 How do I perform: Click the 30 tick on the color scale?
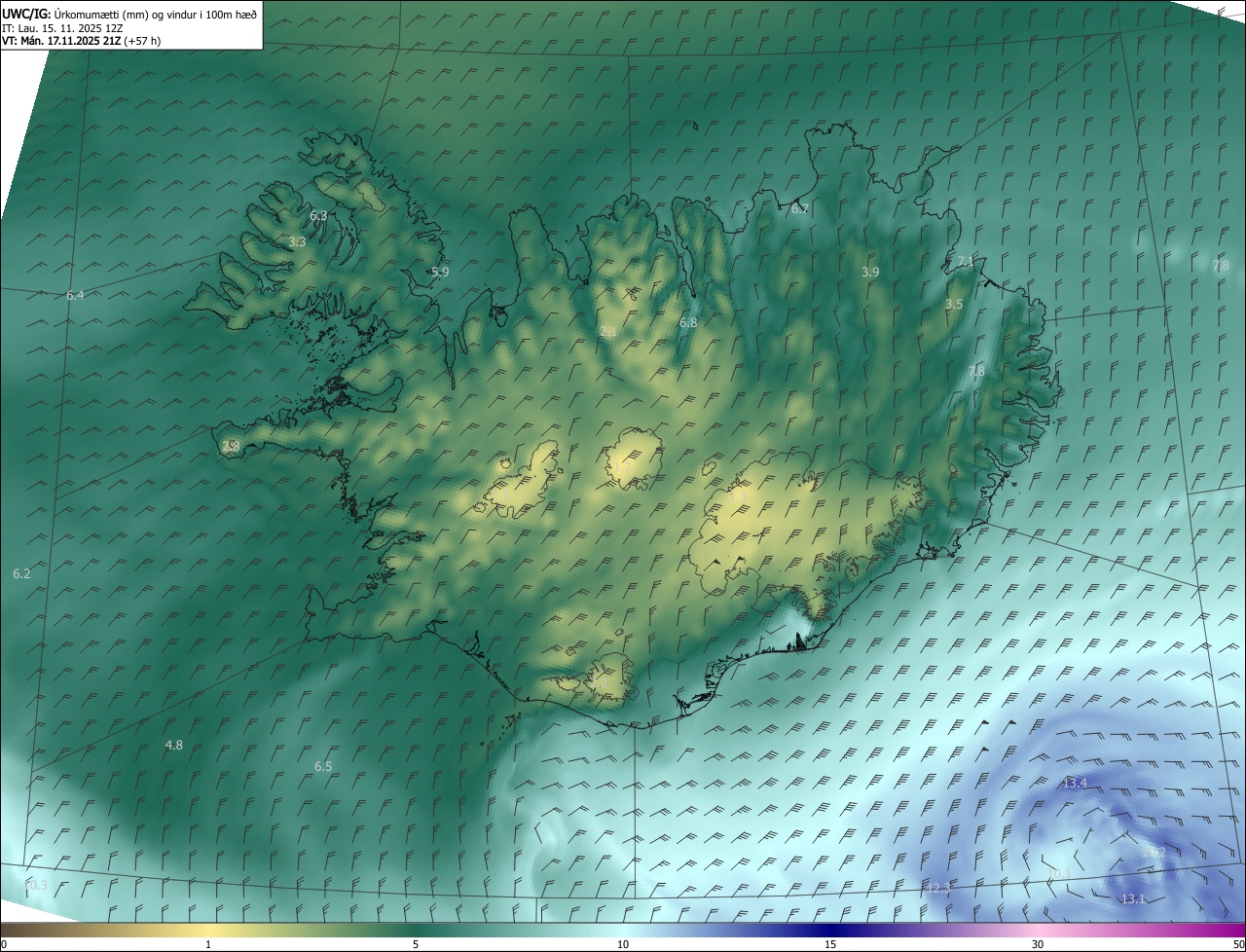1038,944
